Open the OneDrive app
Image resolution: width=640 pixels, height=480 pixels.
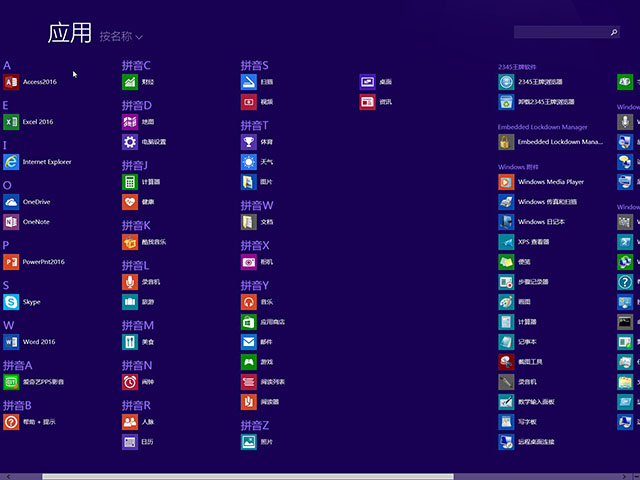[27, 202]
